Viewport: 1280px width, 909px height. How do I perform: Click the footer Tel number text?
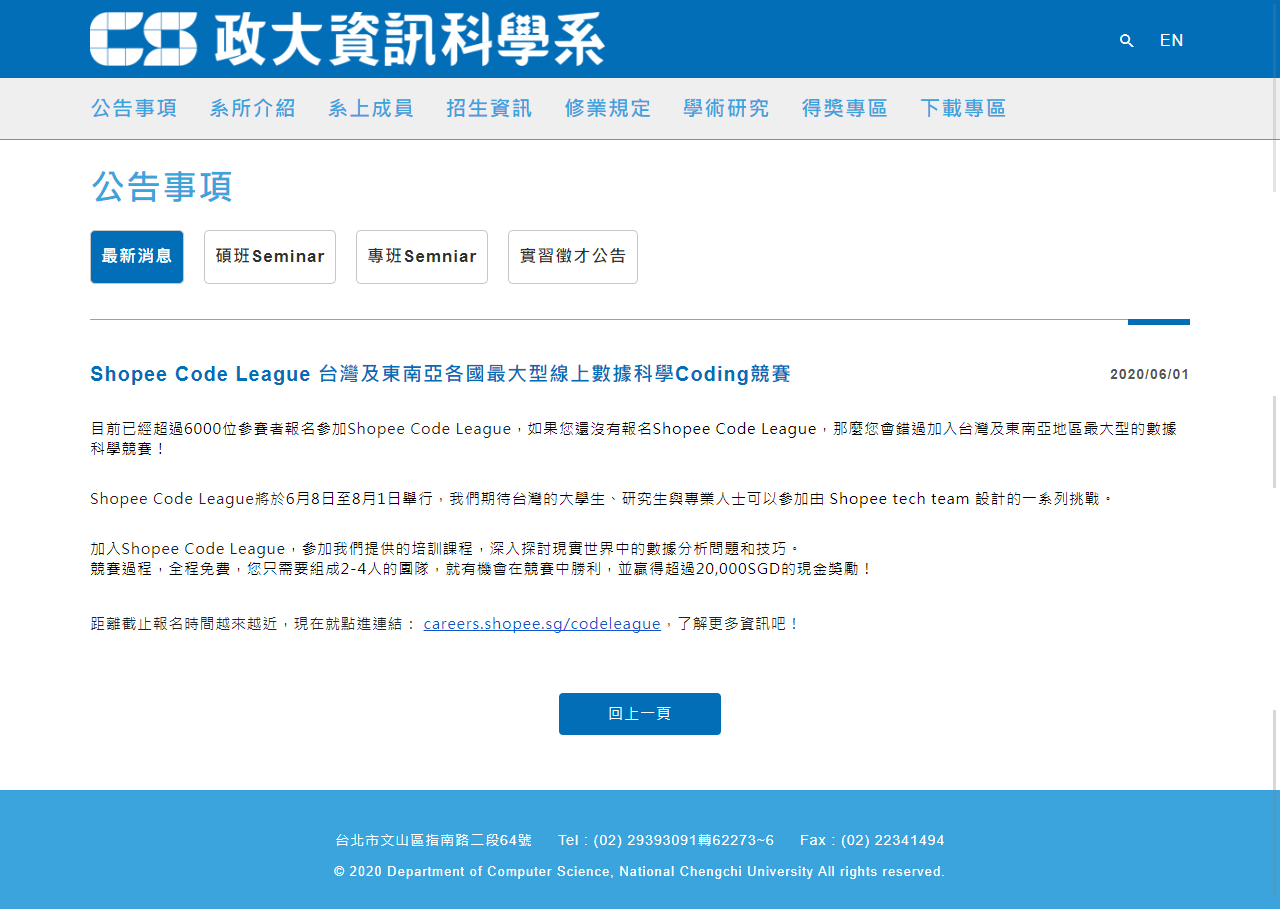666,840
